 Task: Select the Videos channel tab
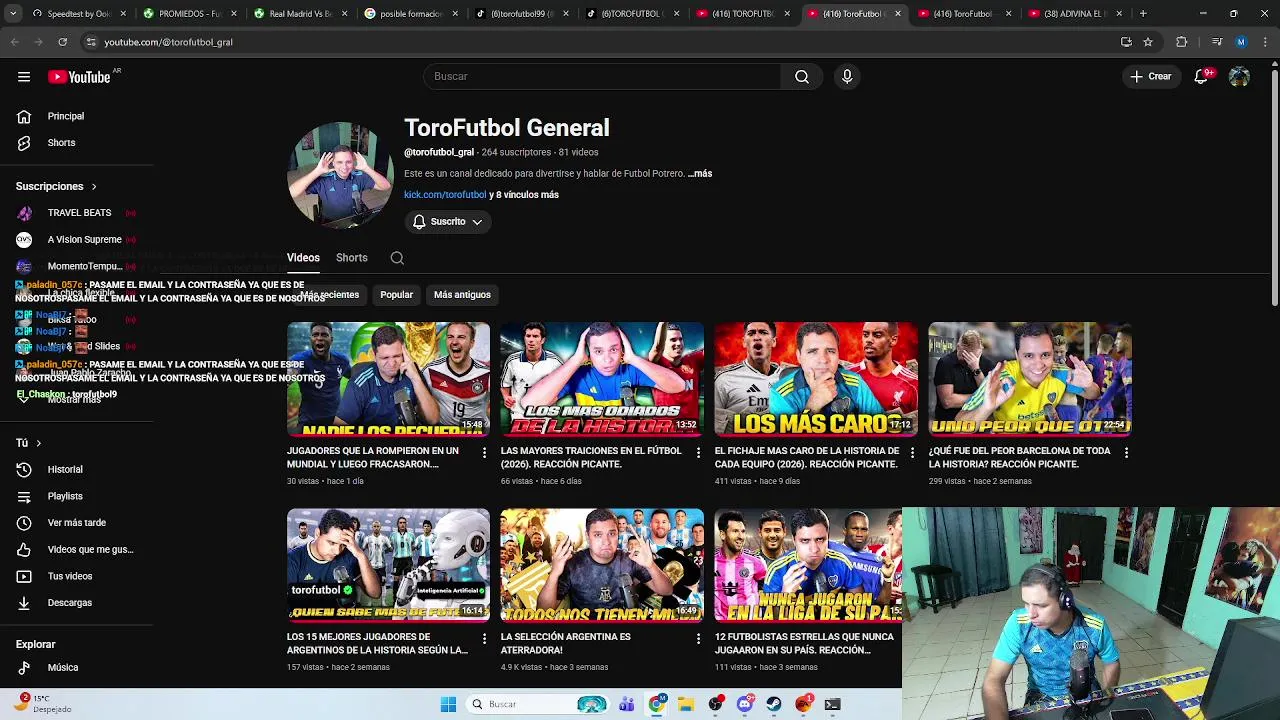303,258
